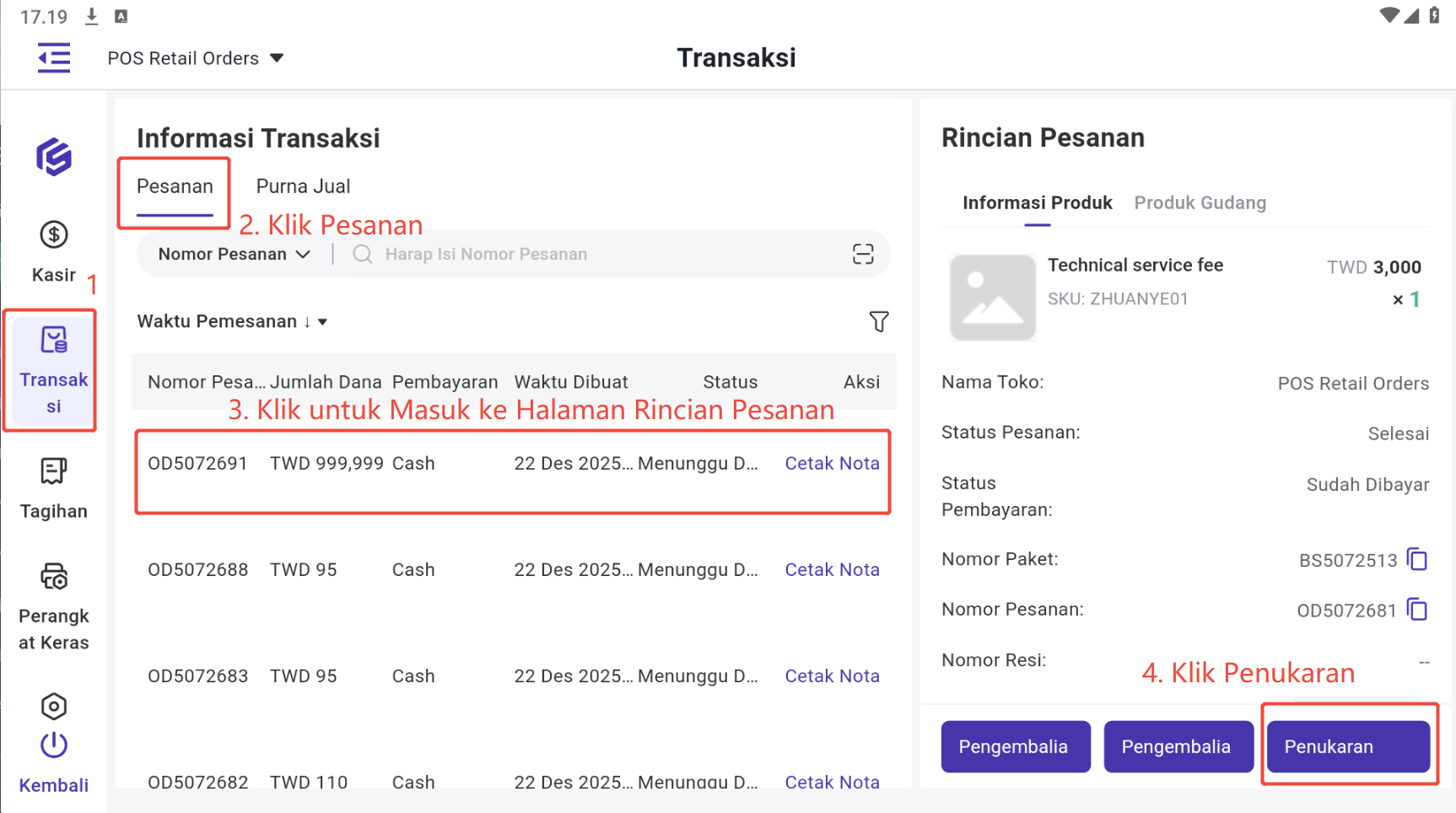Tap the barcode scan icon
Image resolution: width=1456 pixels, height=813 pixels.
pos(862,254)
